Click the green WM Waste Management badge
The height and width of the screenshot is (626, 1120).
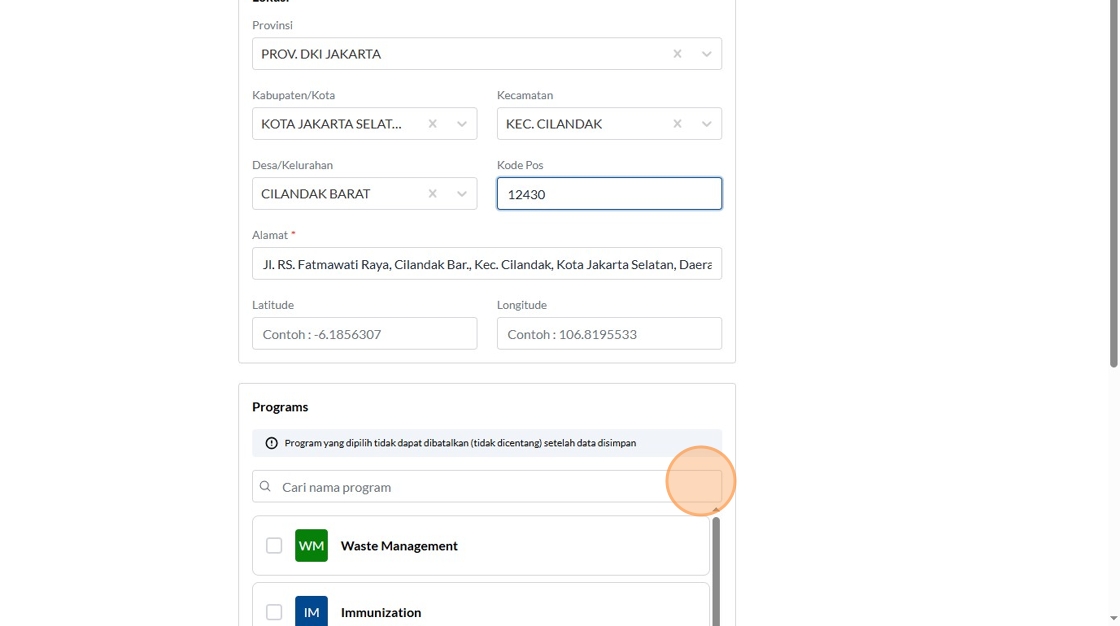click(311, 546)
